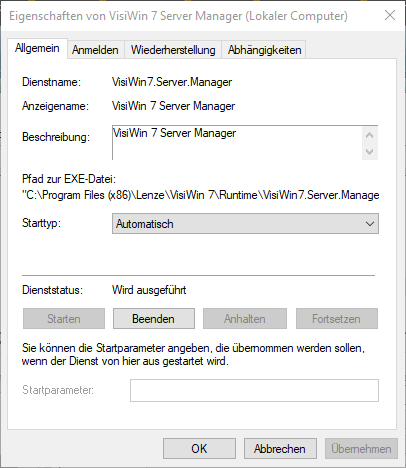Image resolution: width=406 pixels, height=468 pixels.
Task: Cancel the dialog with Abbrechen
Action: [280, 449]
